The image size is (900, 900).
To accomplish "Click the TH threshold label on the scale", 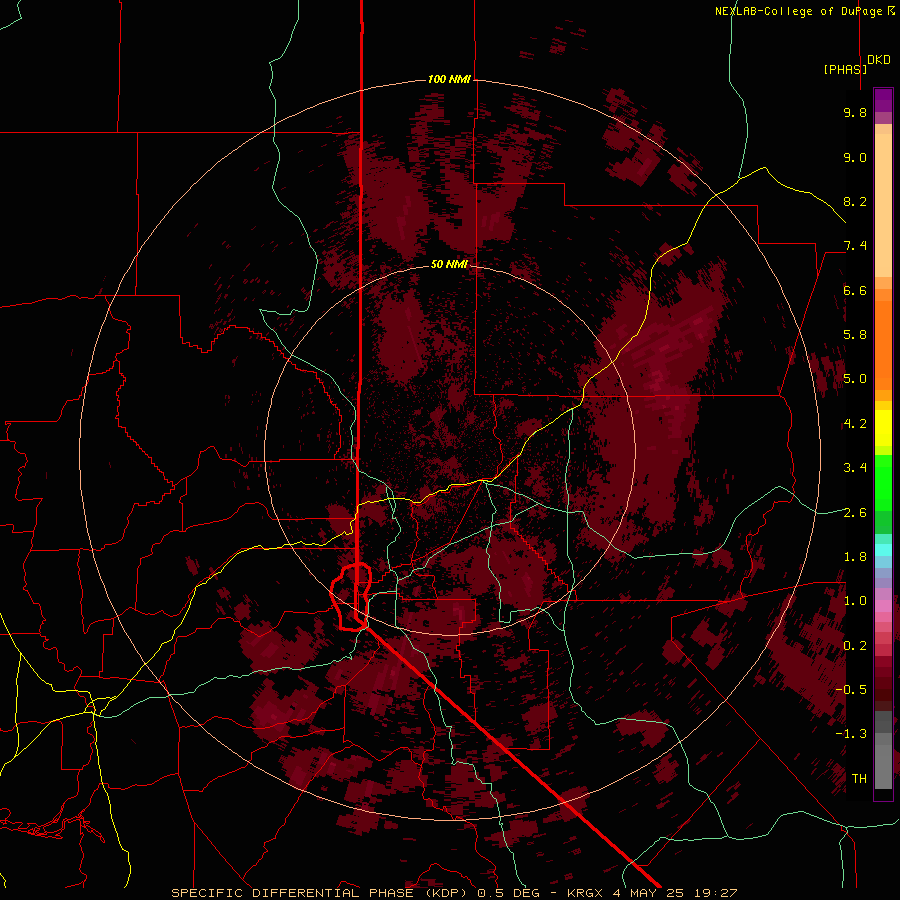I will 859,779.
